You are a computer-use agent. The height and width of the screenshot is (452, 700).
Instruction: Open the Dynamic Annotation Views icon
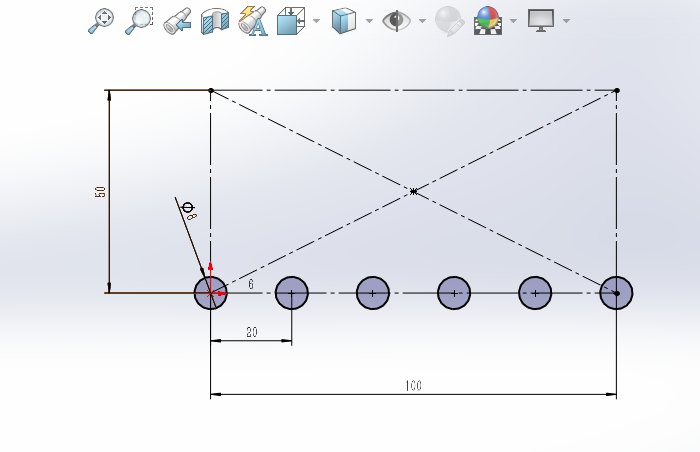253,21
